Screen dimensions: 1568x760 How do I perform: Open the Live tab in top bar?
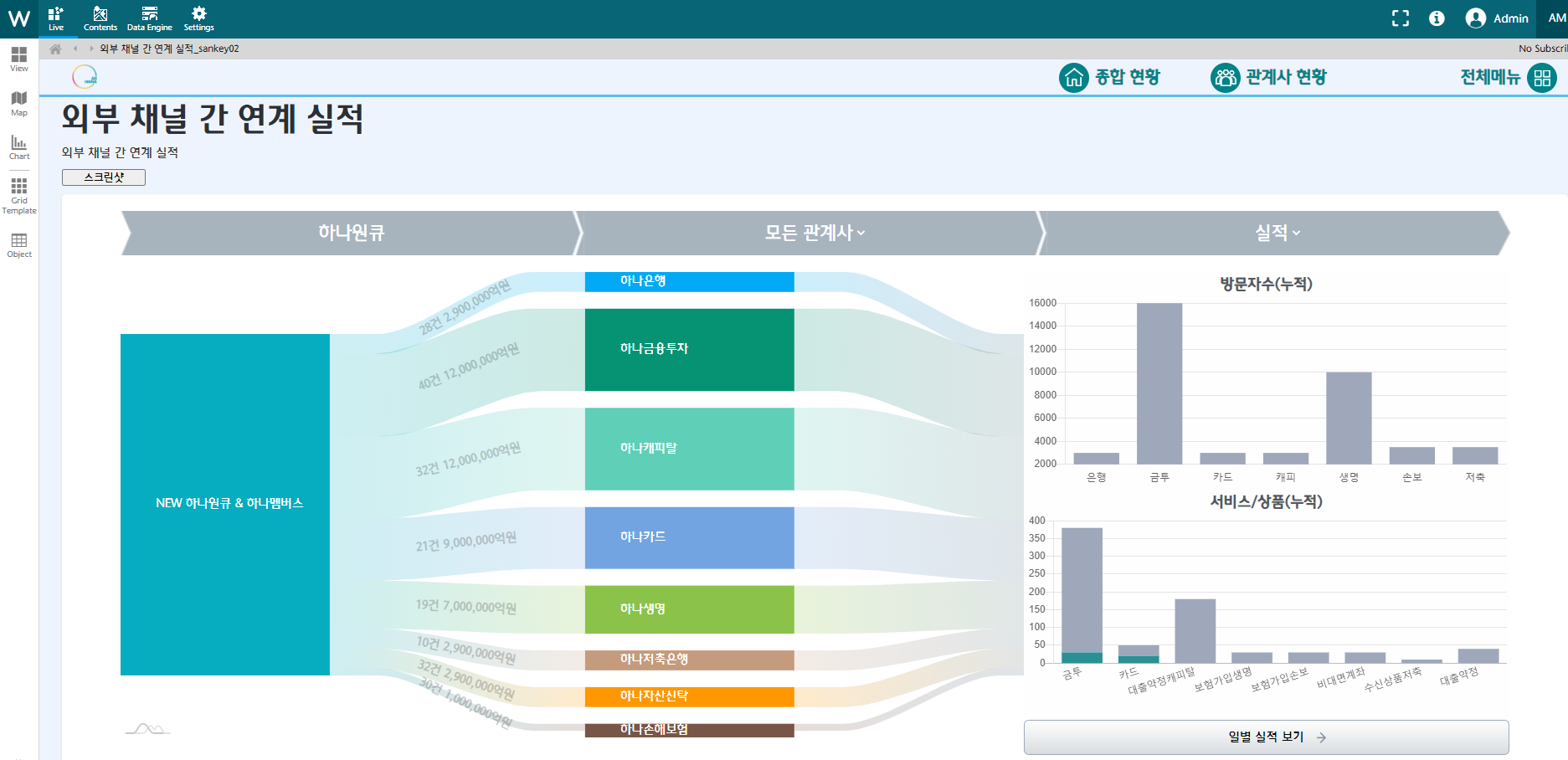(56, 18)
